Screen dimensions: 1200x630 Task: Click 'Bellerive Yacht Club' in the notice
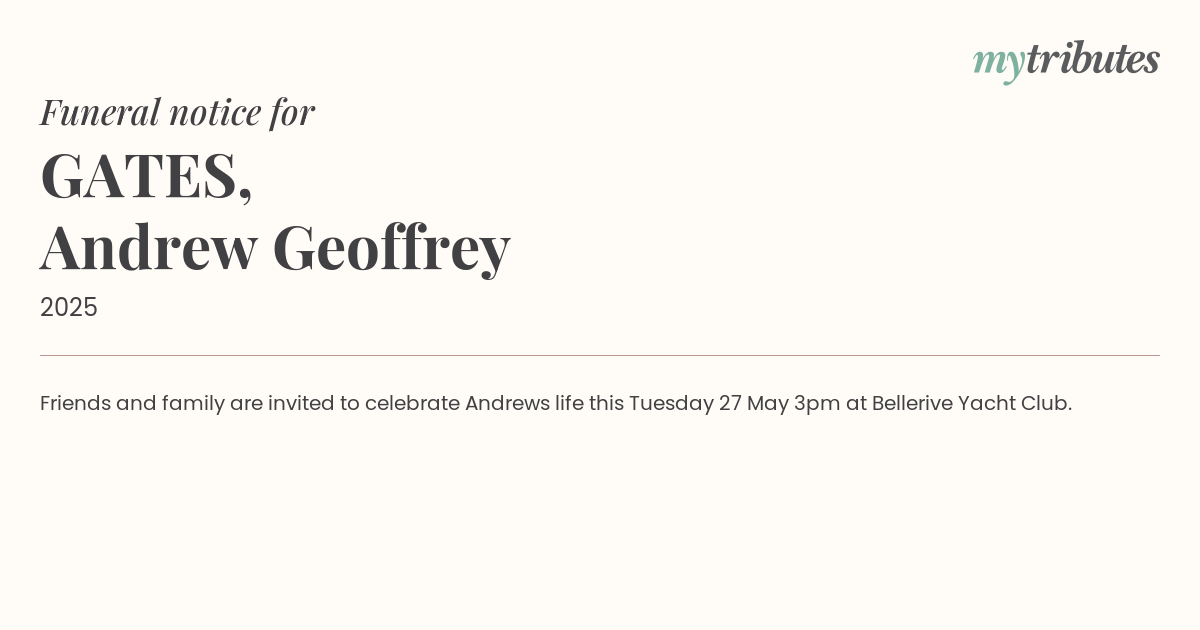(x=970, y=403)
